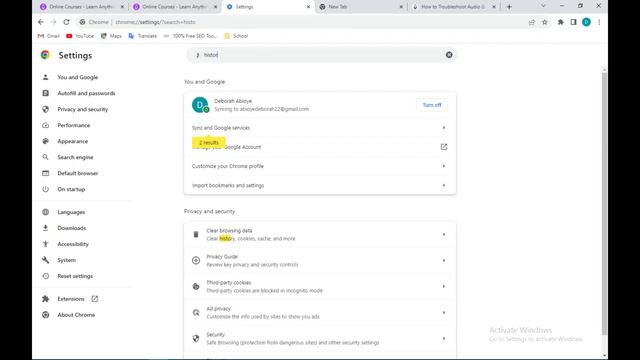Viewport: 640px width, 360px height.
Task: Close the Settings tab
Action: click(x=308, y=7)
